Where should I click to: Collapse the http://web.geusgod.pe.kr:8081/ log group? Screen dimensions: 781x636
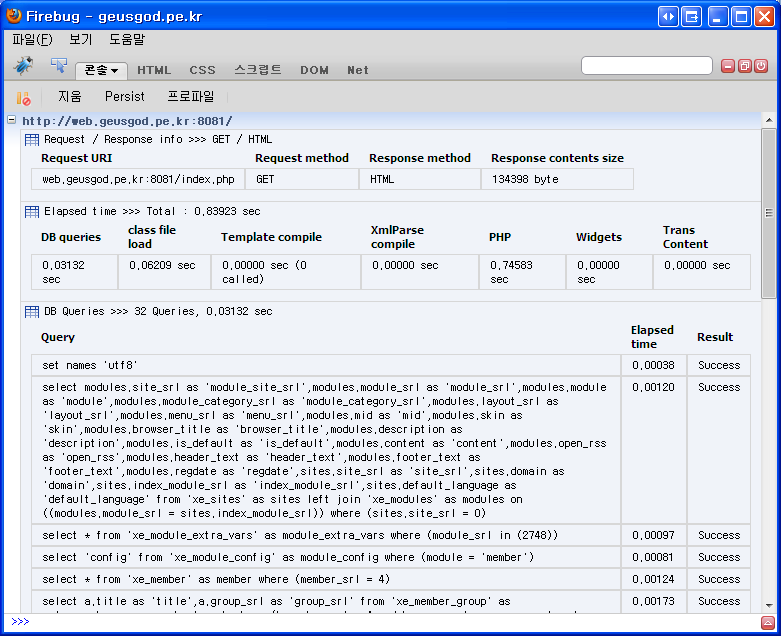click(11, 120)
